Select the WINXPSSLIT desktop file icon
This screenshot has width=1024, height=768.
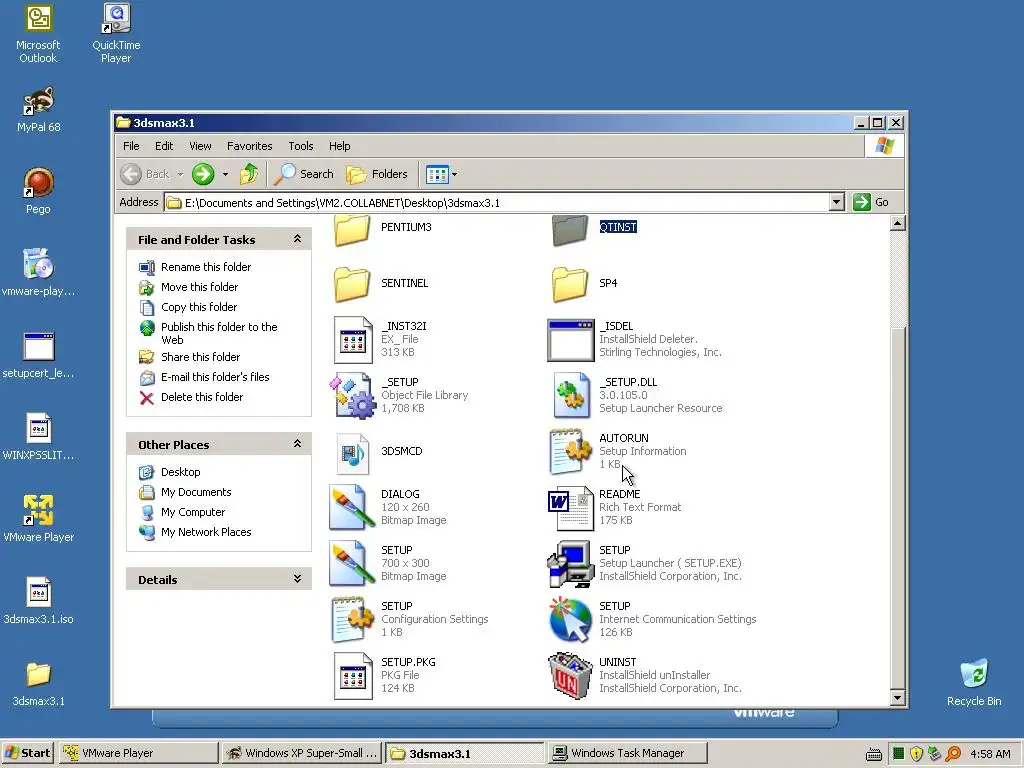pyautogui.click(x=39, y=437)
